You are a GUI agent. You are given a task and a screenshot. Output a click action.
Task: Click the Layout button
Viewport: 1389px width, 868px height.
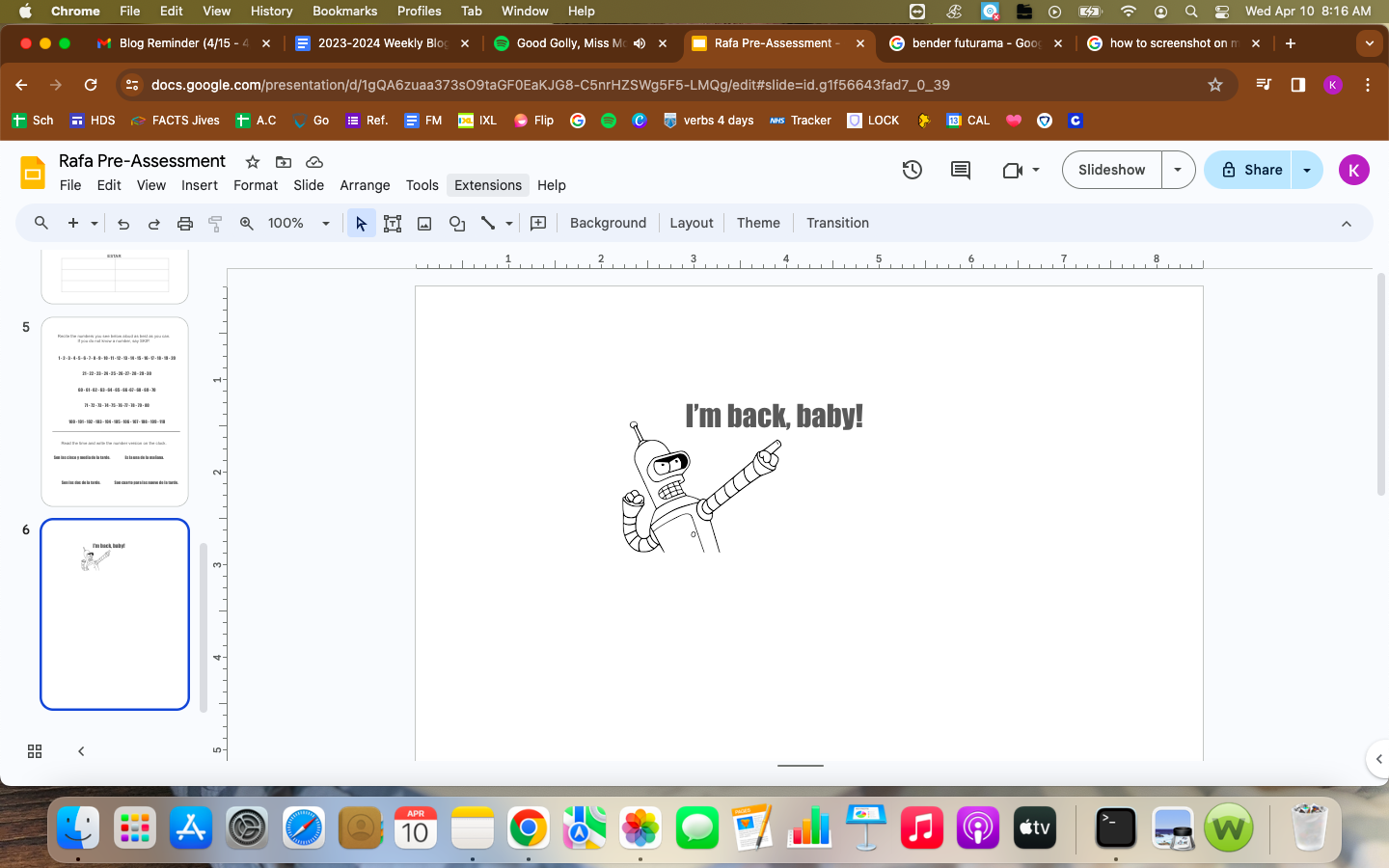tap(692, 223)
